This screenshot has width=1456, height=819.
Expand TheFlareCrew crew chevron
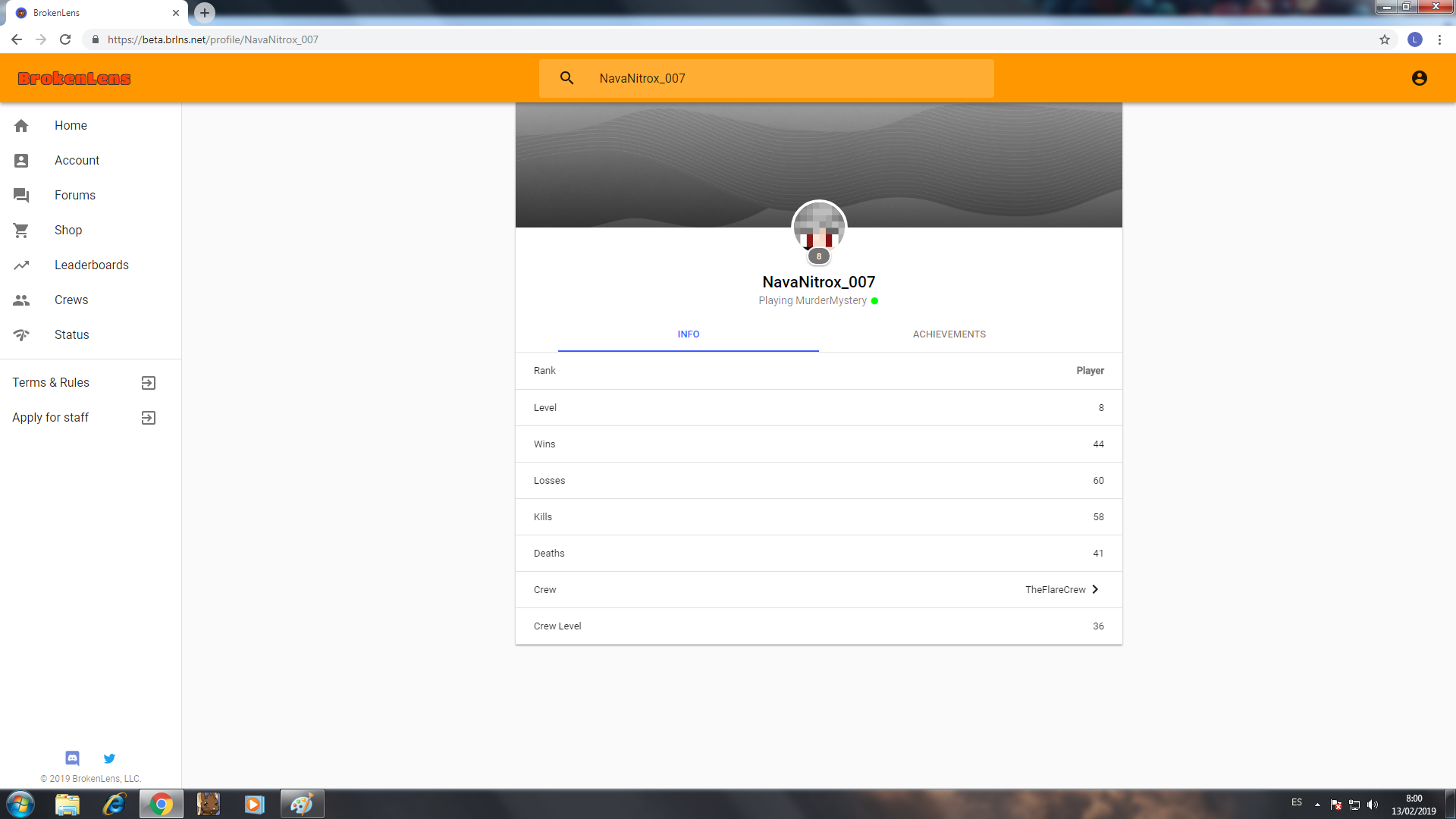pos(1095,590)
